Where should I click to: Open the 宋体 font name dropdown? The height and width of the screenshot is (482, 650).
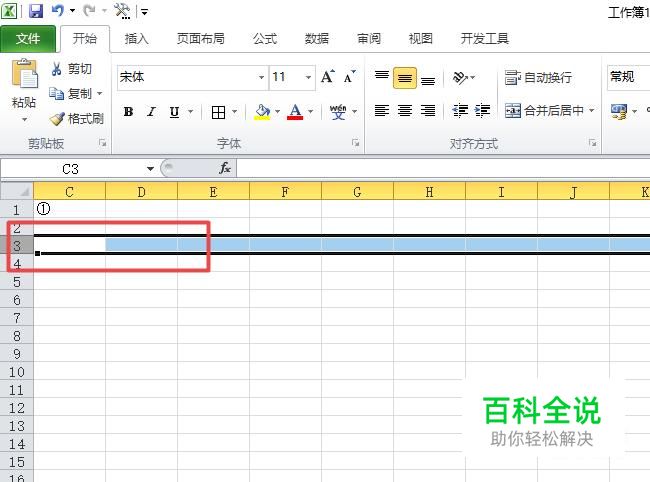tap(261, 78)
